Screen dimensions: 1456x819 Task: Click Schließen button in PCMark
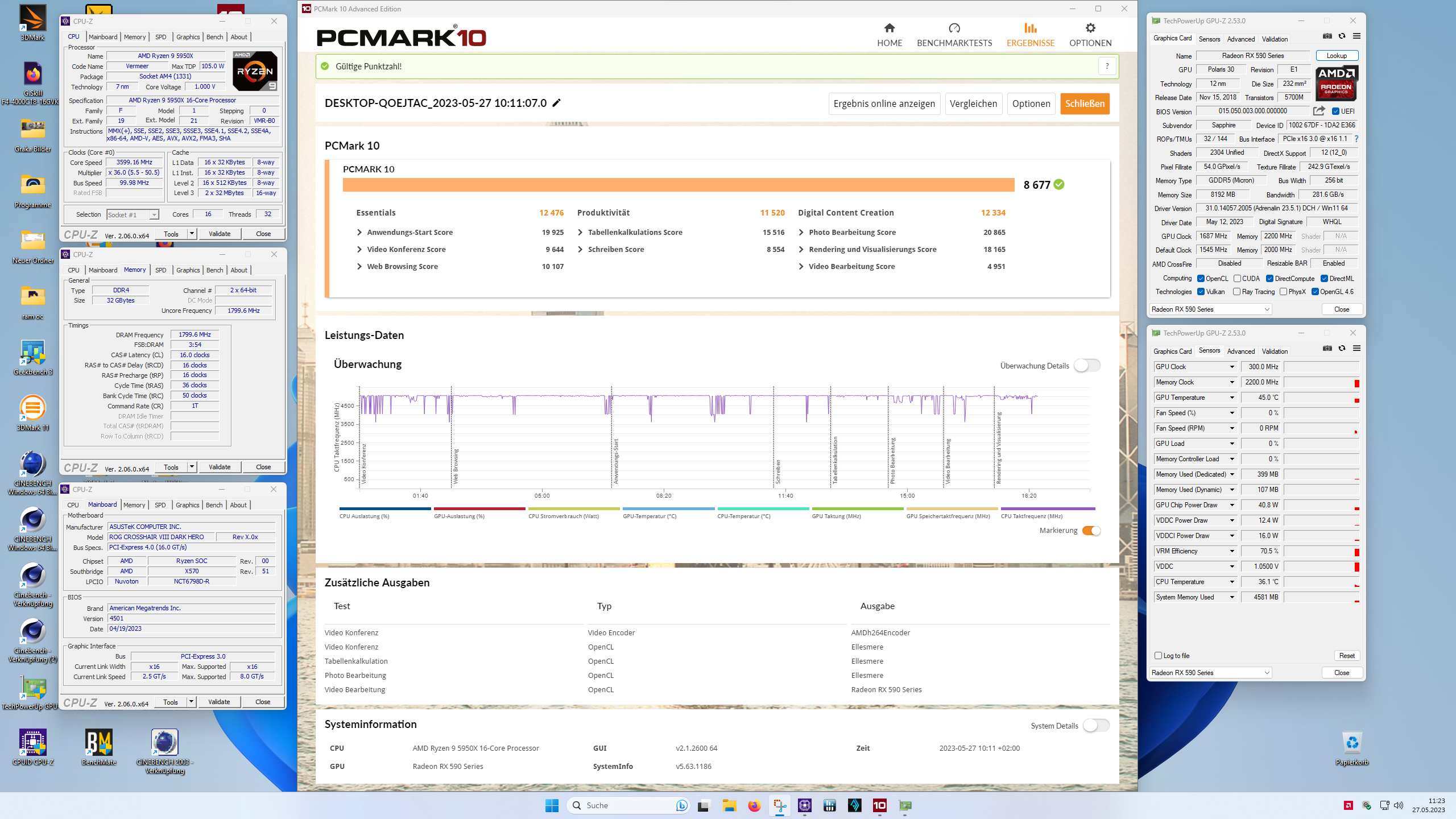[x=1085, y=104]
